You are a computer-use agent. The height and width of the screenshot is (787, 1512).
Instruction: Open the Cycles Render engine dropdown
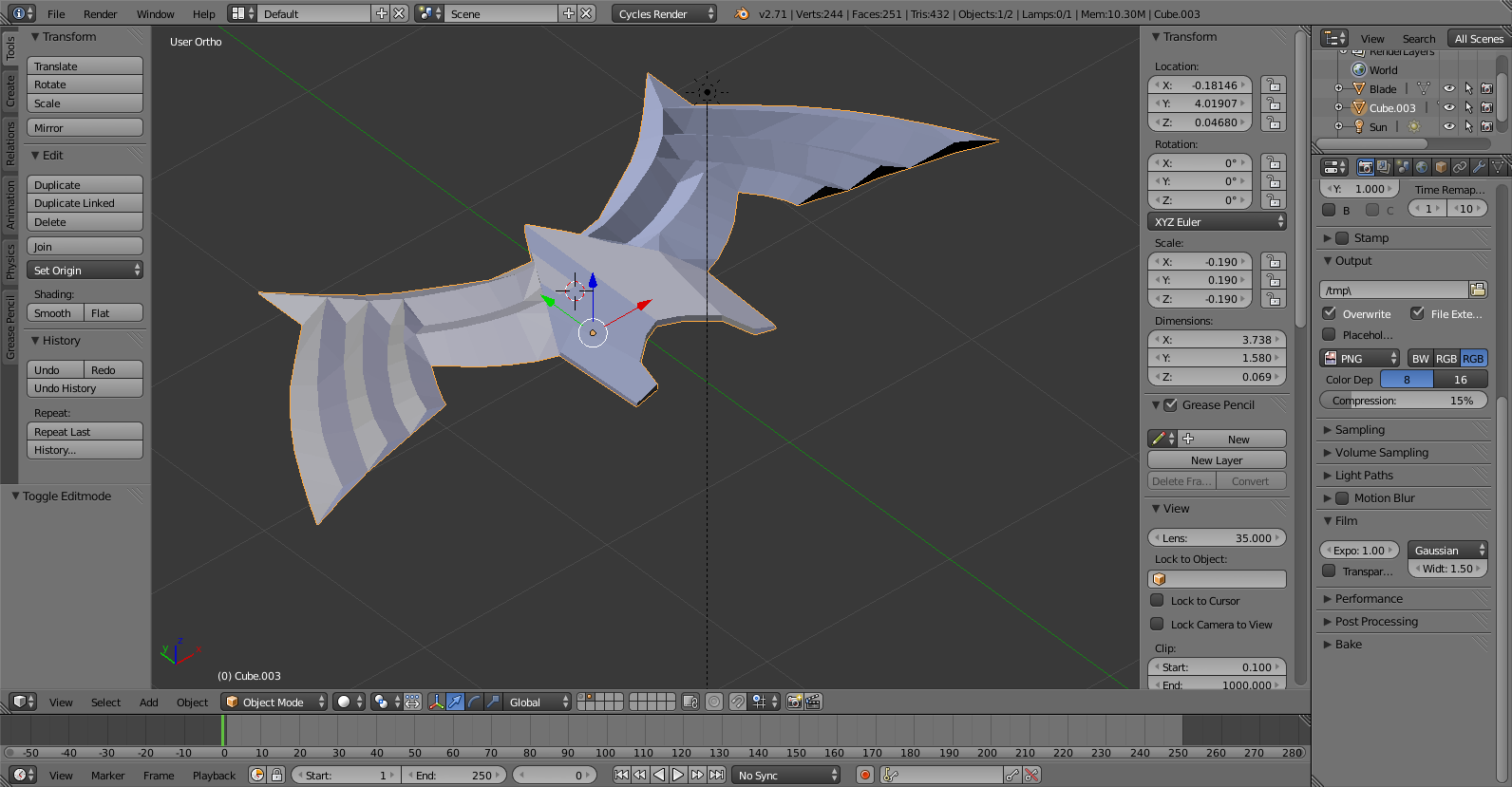pyautogui.click(x=664, y=13)
